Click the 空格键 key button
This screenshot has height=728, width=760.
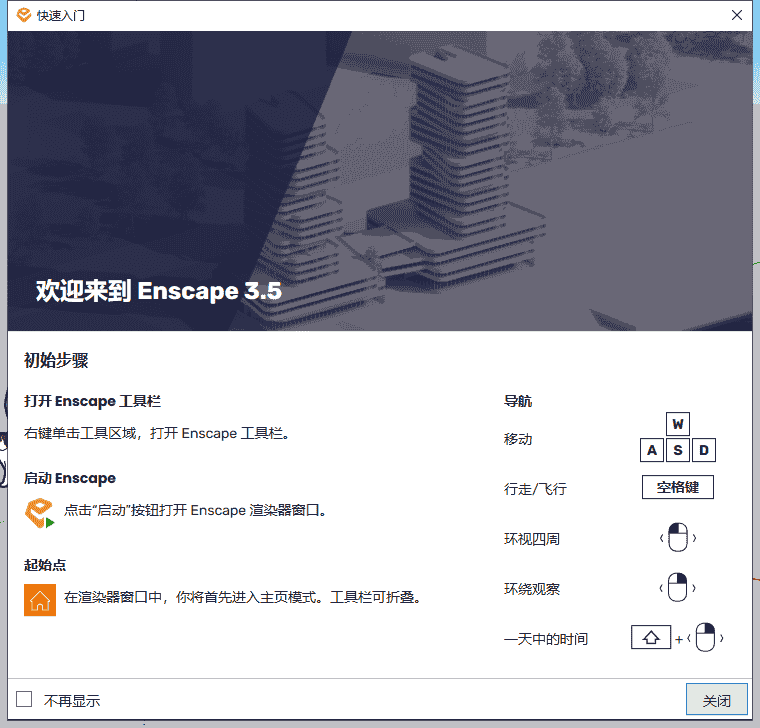[677, 488]
